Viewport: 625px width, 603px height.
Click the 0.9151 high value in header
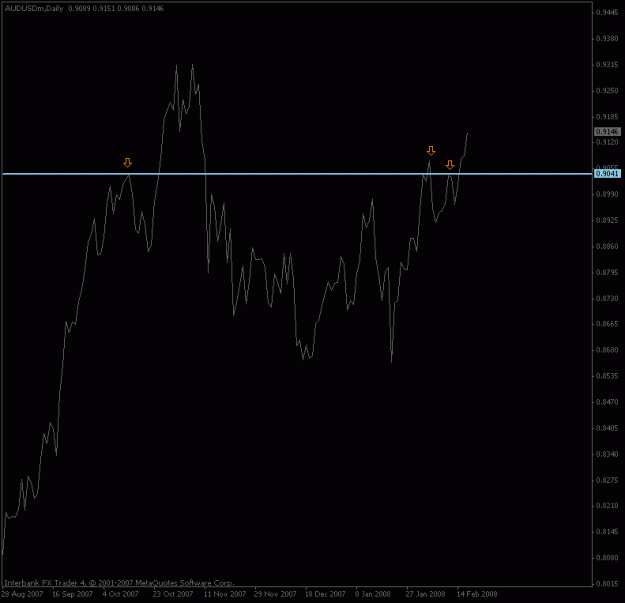[x=104, y=8]
